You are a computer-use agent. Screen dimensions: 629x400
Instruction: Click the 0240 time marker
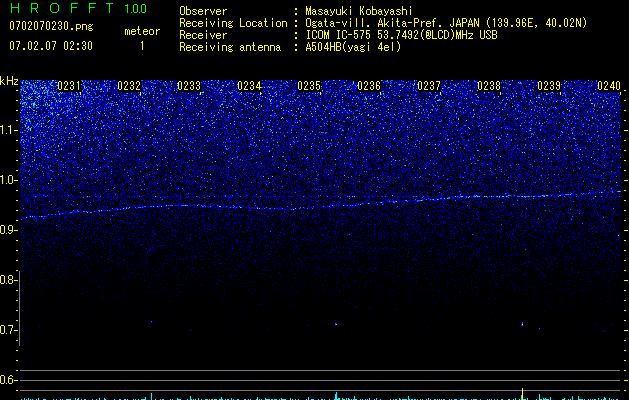(609, 86)
